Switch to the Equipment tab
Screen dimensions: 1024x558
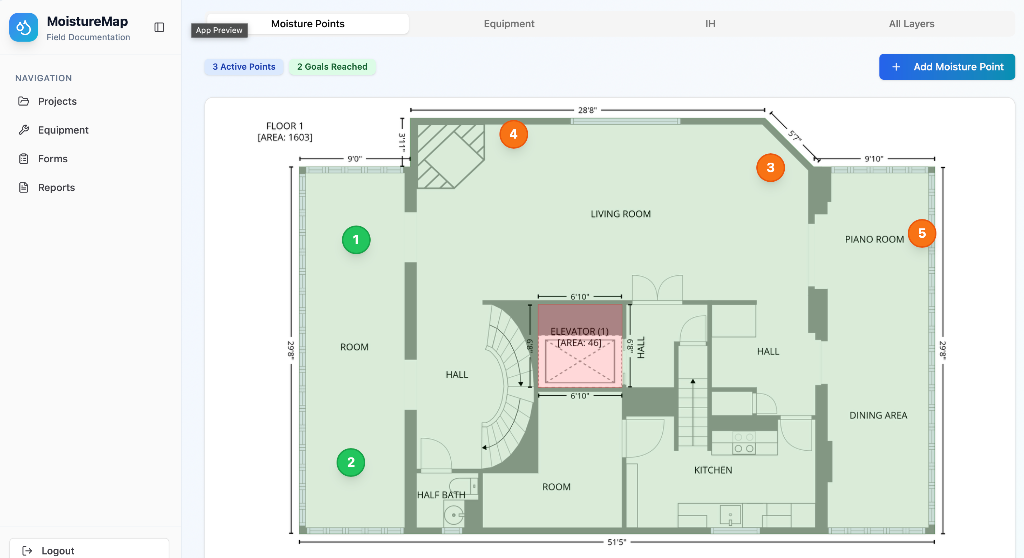509,24
